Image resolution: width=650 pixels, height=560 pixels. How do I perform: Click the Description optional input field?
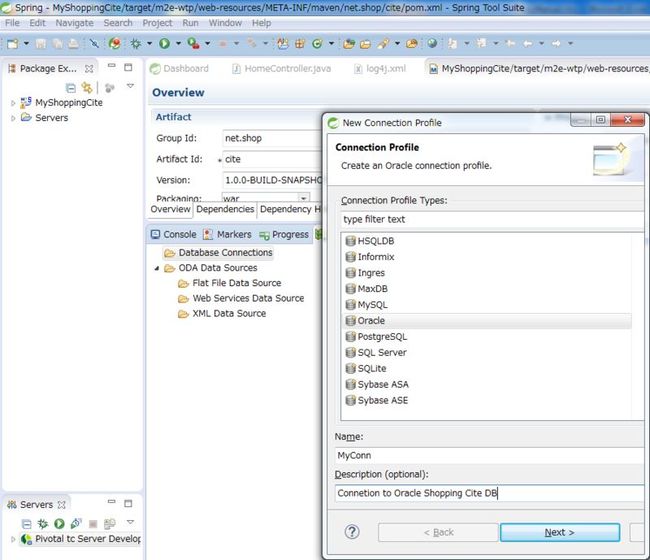click(x=490, y=493)
